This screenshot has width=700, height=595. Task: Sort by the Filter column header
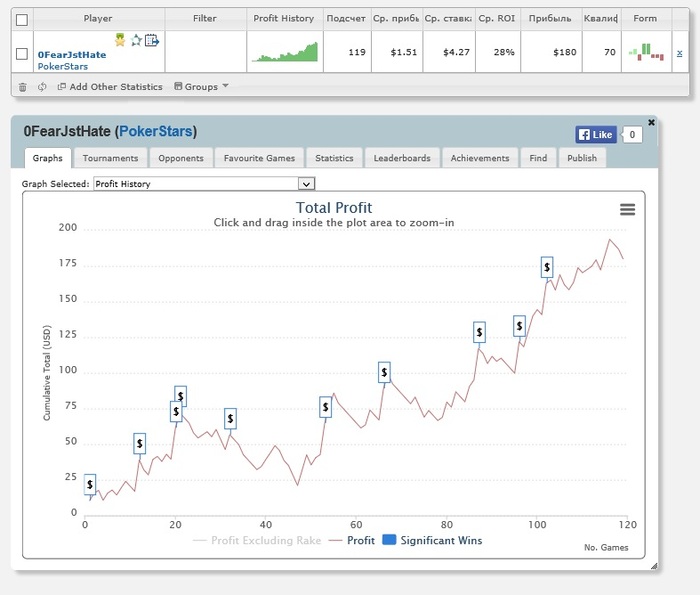pos(205,19)
